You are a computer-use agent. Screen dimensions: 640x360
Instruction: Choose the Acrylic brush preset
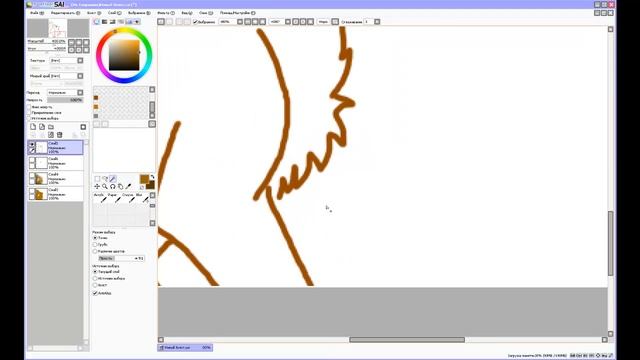[x=100, y=198]
